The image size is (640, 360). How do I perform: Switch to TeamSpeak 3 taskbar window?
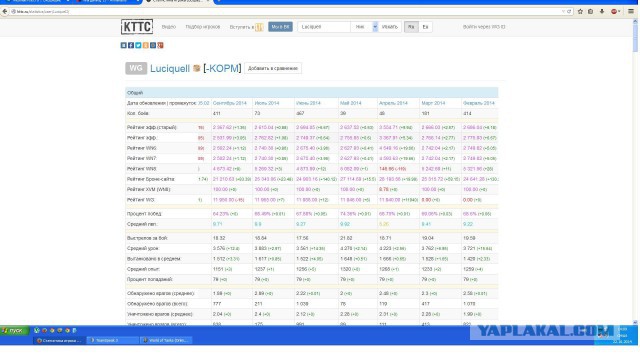[112, 340]
